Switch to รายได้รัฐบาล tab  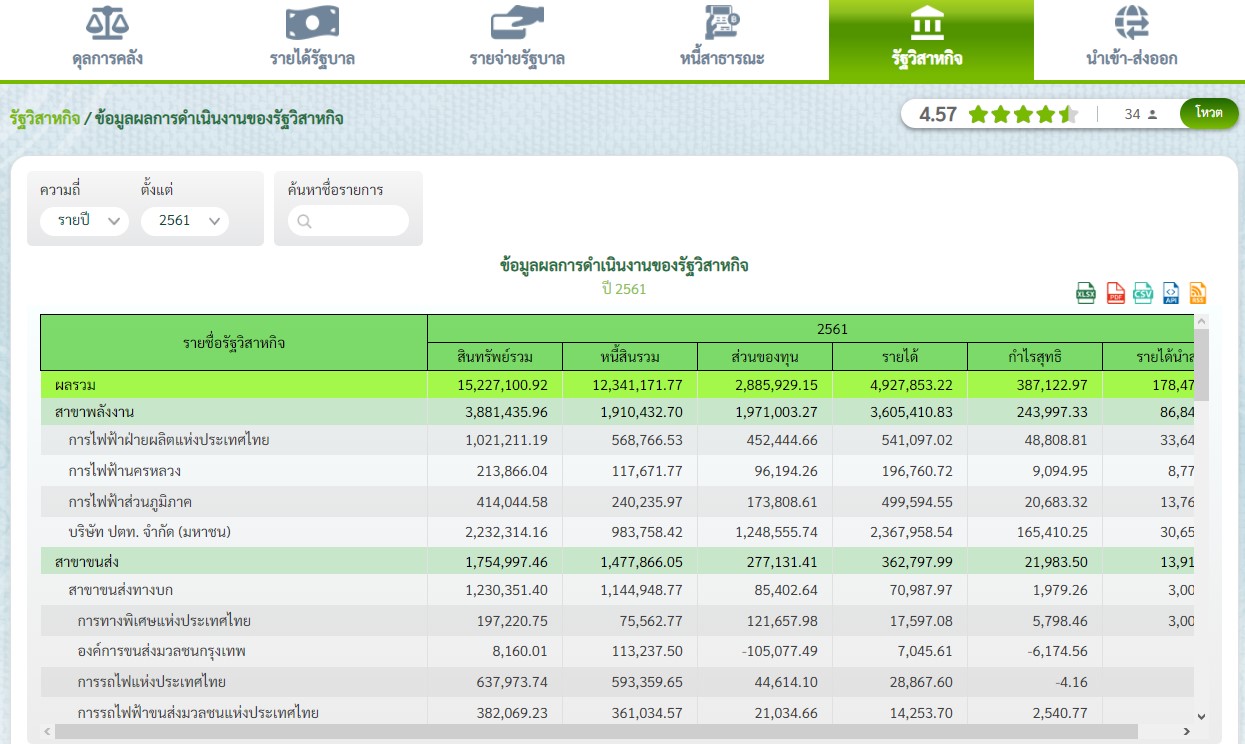point(312,40)
